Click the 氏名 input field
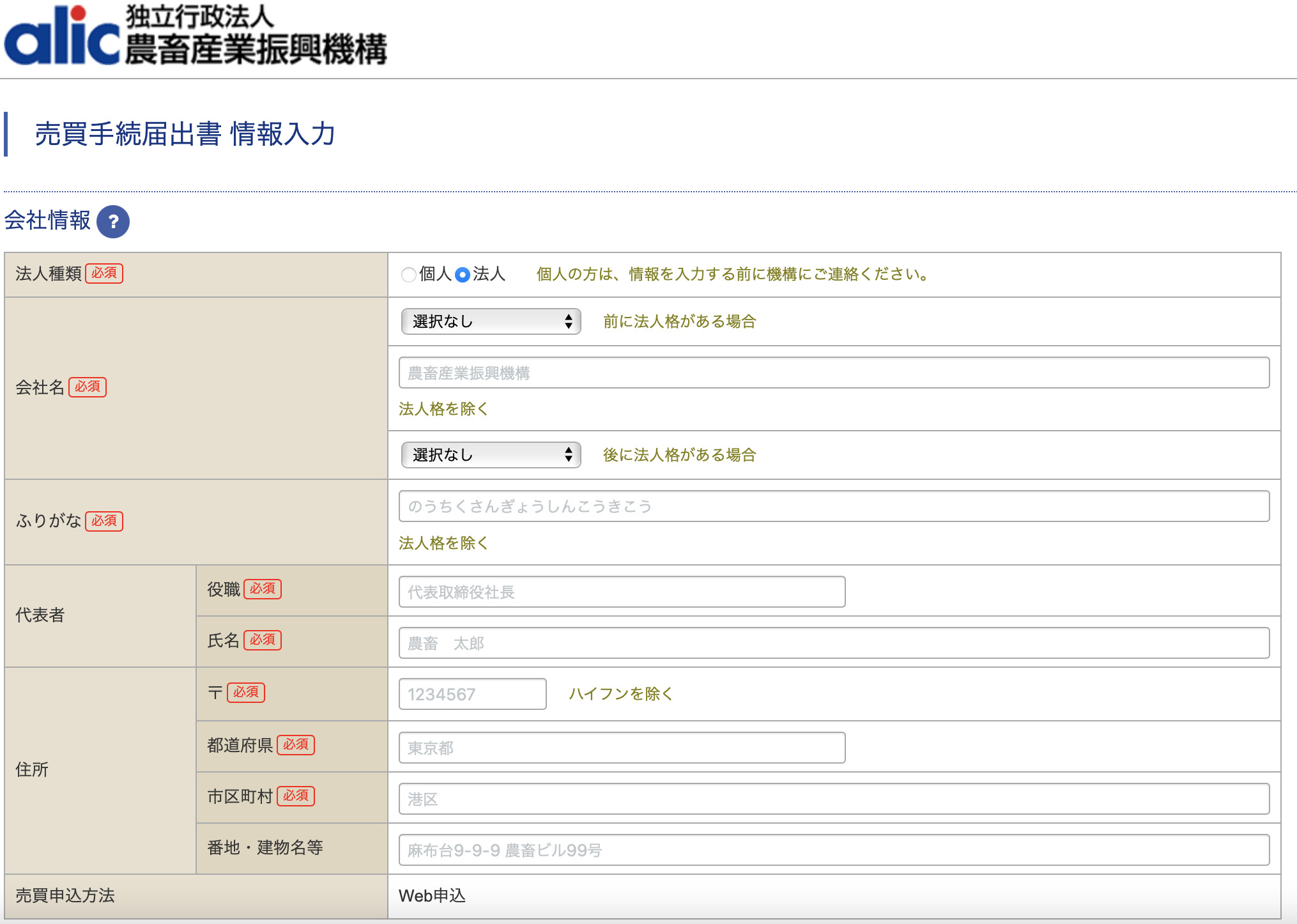Image resolution: width=1297 pixels, height=924 pixels. (x=834, y=643)
